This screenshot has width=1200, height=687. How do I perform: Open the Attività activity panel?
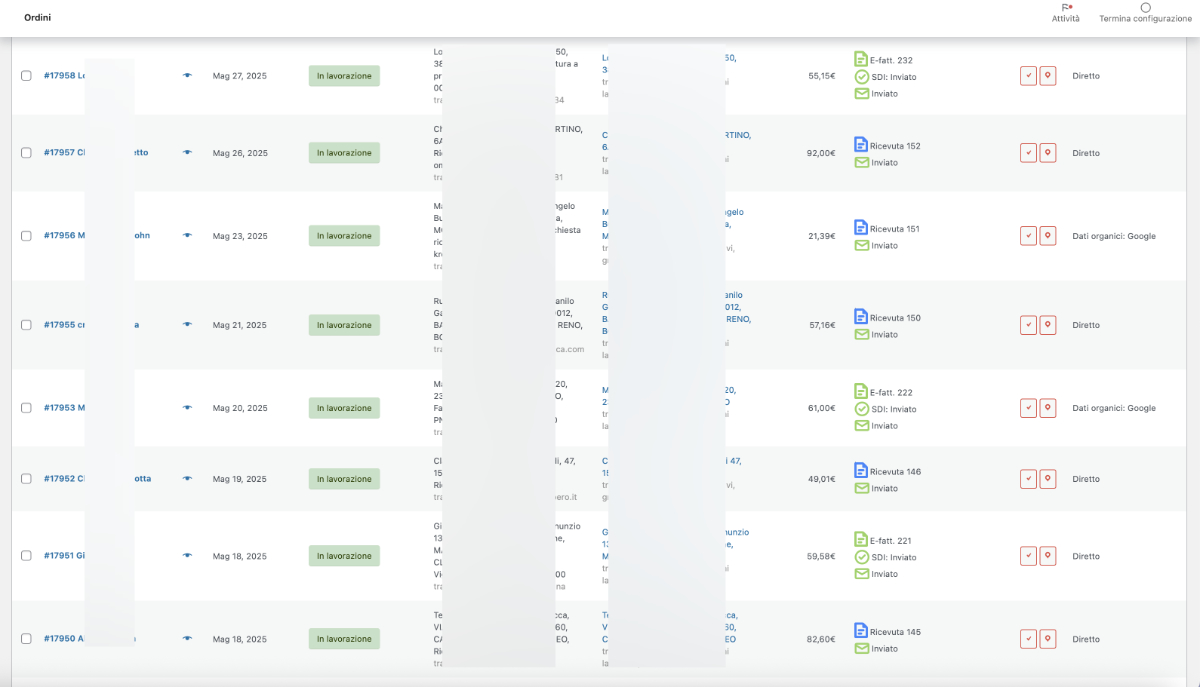point(1065,13)
